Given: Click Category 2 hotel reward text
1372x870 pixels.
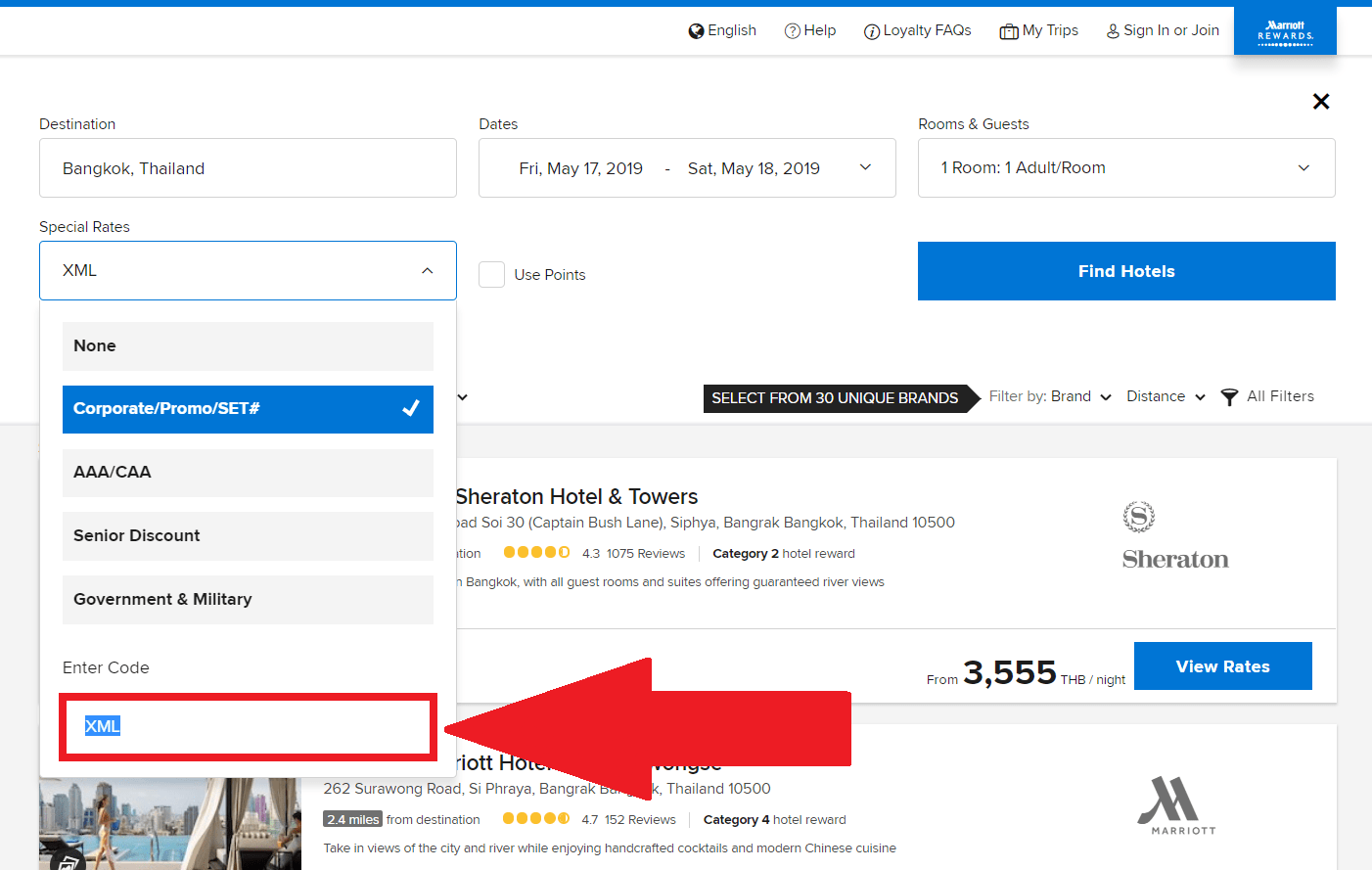Looking at the screenshot, I should (x=784, y=554).
